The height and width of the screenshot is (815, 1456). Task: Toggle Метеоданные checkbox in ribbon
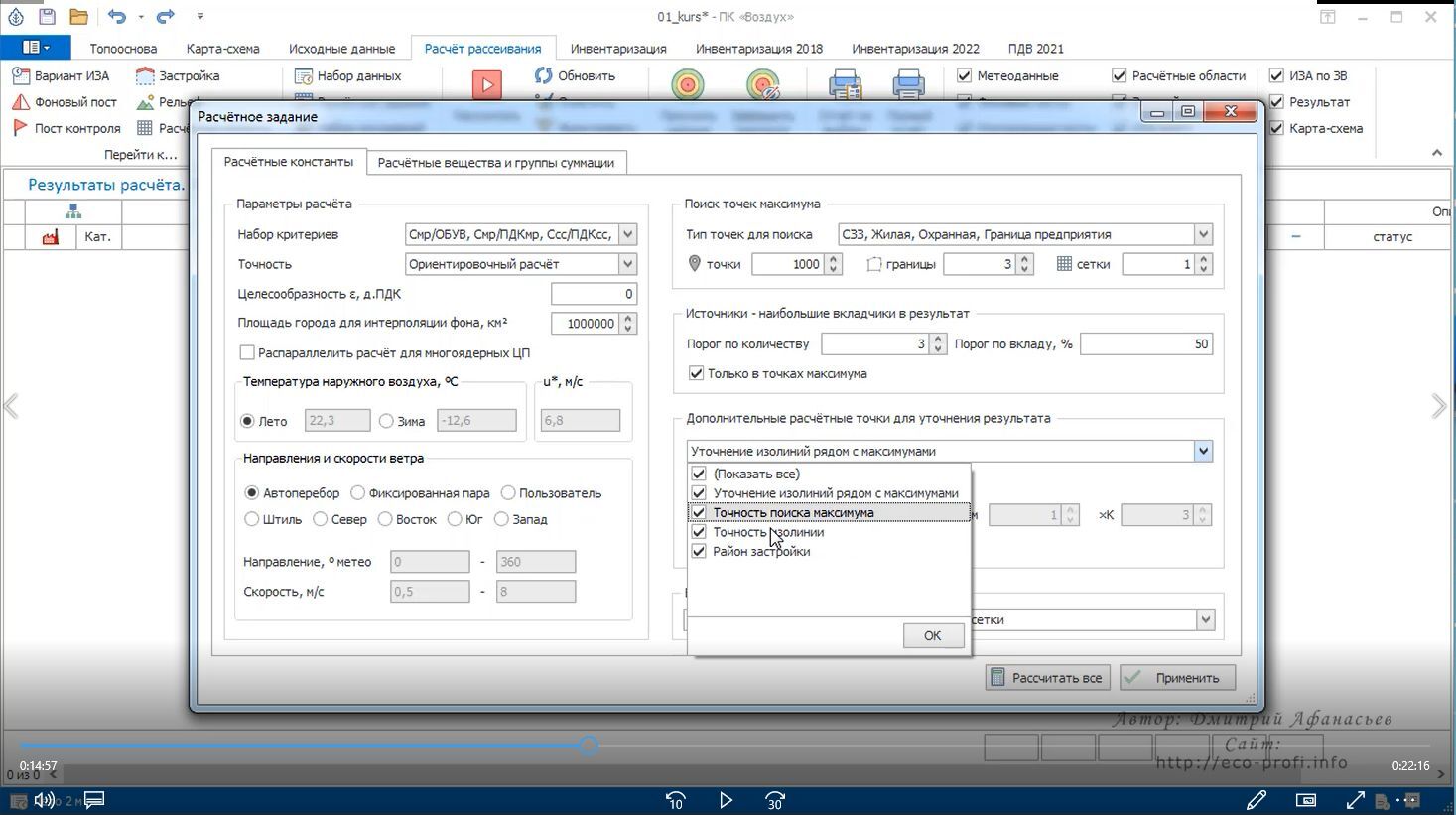(x=964, y=75)
